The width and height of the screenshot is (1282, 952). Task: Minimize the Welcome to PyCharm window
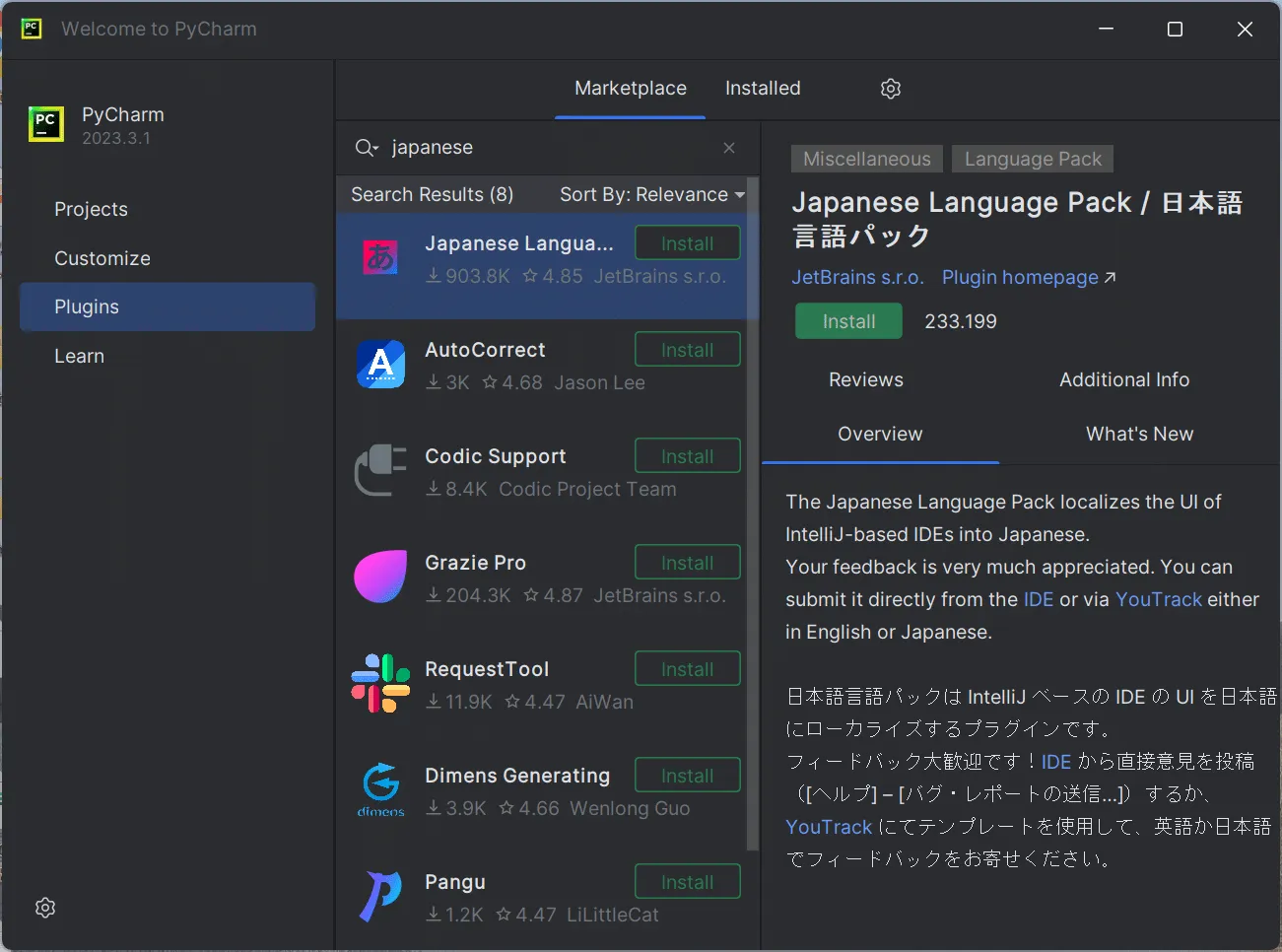(x=1106, y=30)
